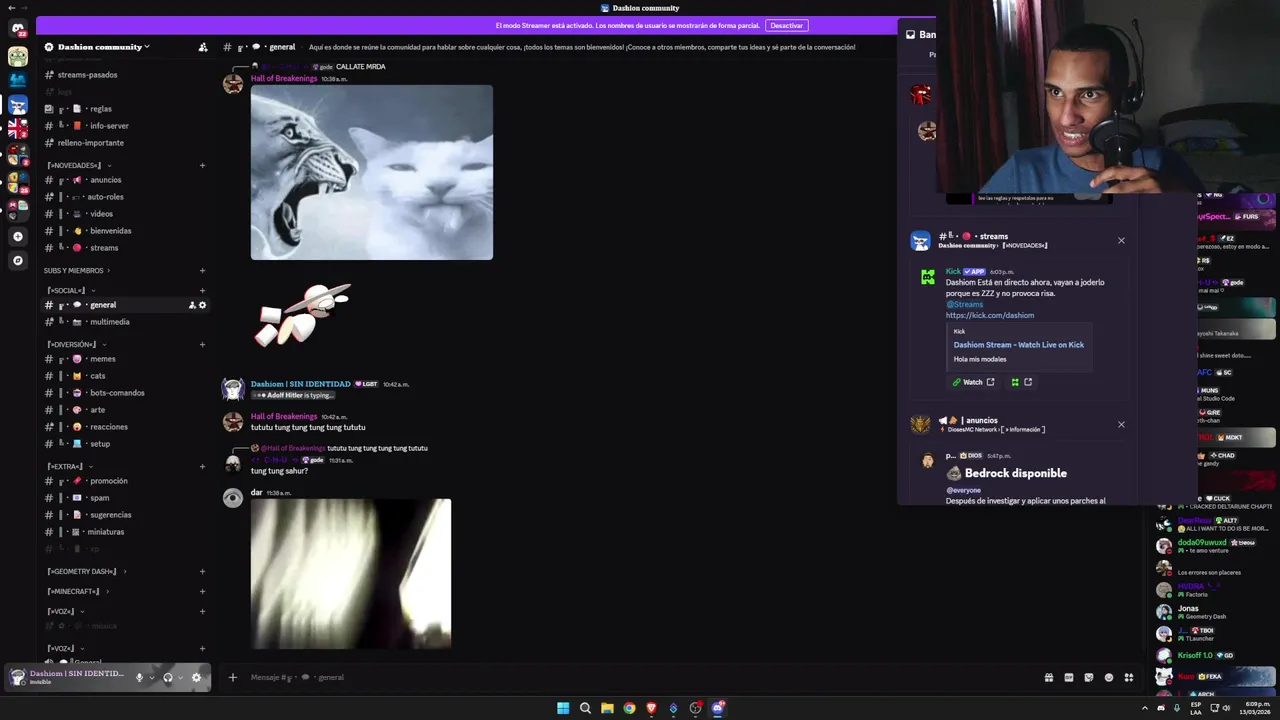Expand the MINECRAFT category

point(77,591)
